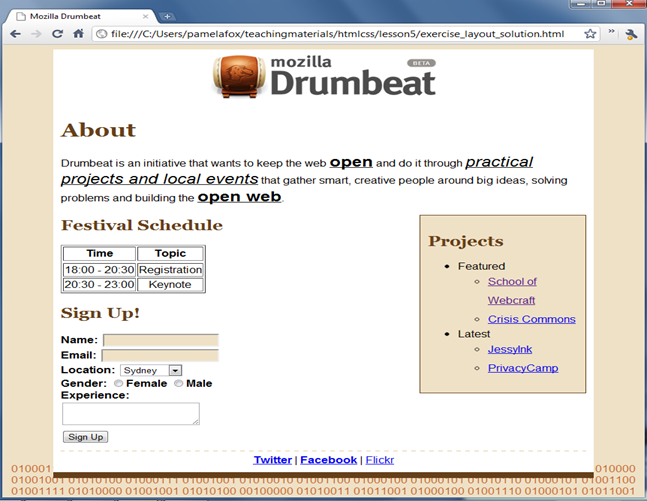Click the Registration table cell
Screen dimensions: 647x501
coord(170,270)
